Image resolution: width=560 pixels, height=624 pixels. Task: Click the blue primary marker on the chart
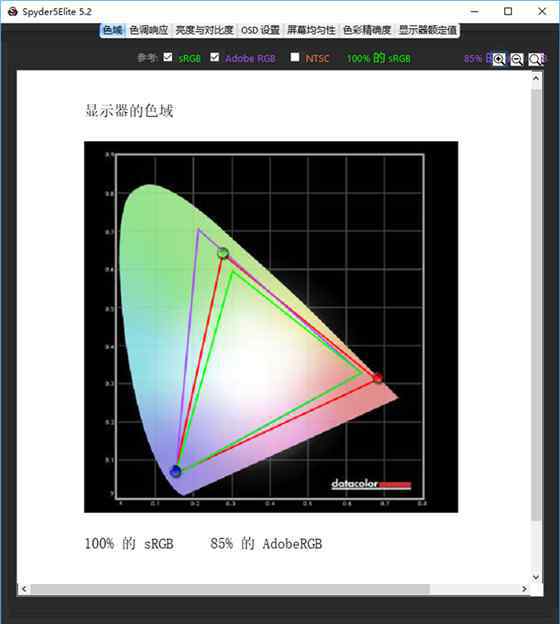coord(176,471)
